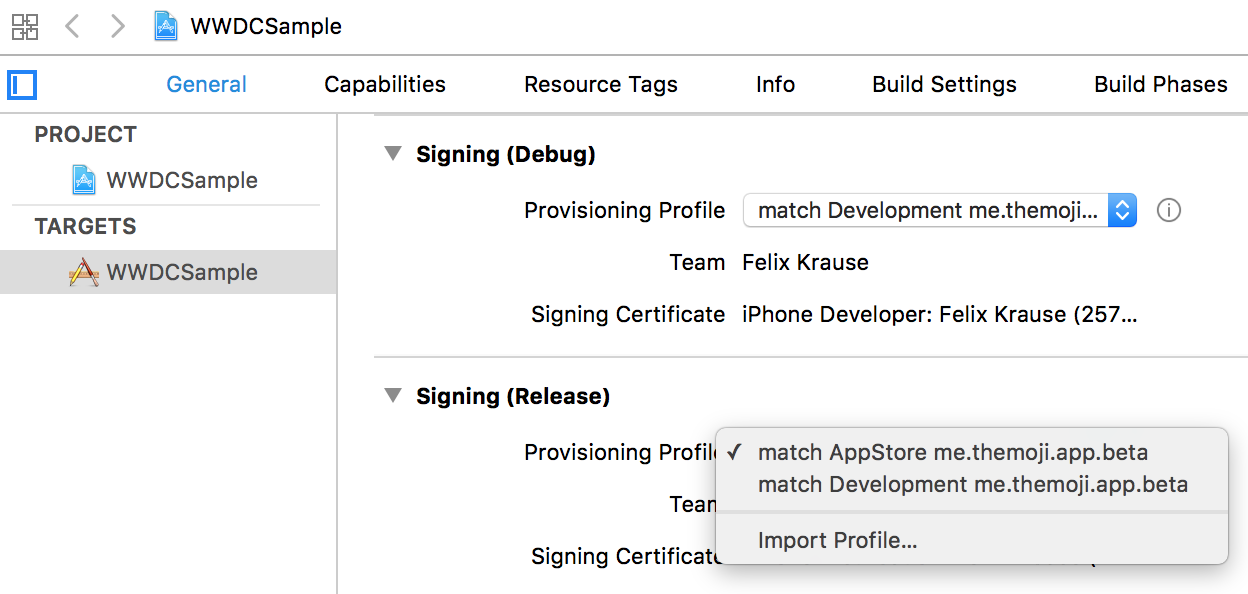
Task: Open the related items grid icon
Action: (25, 26)
